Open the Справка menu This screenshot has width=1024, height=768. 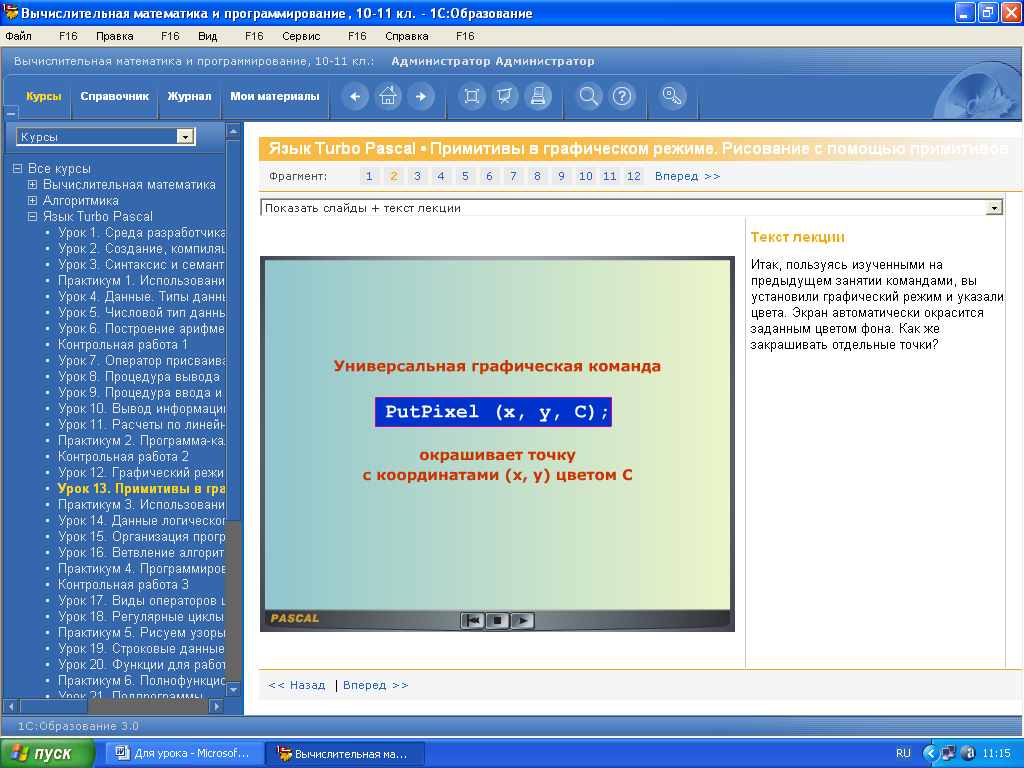pos(407,36)
